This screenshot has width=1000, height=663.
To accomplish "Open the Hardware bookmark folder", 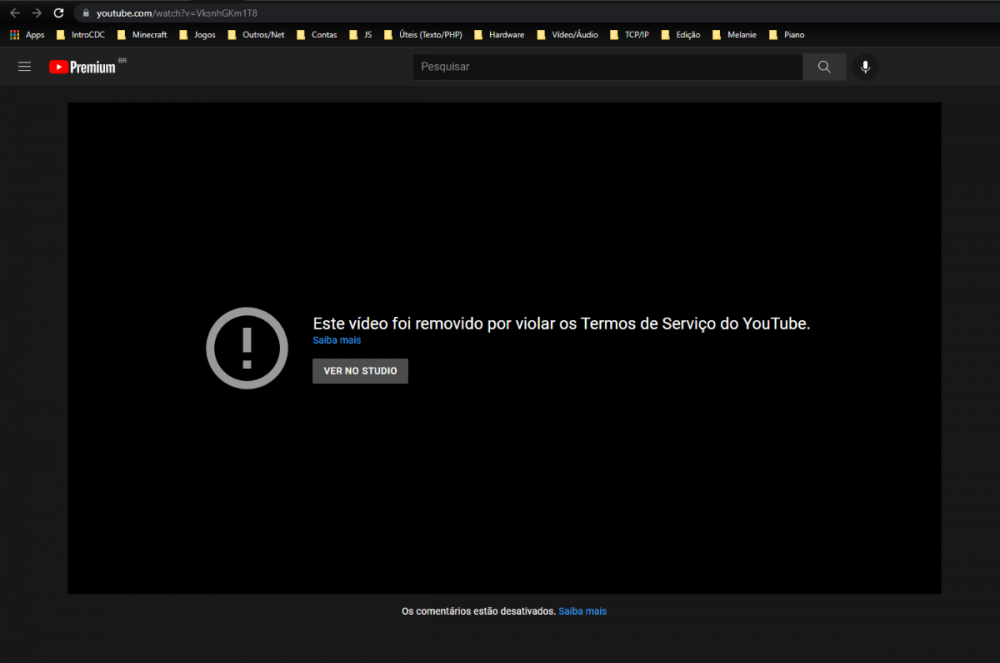I will [x=499, y=34].
